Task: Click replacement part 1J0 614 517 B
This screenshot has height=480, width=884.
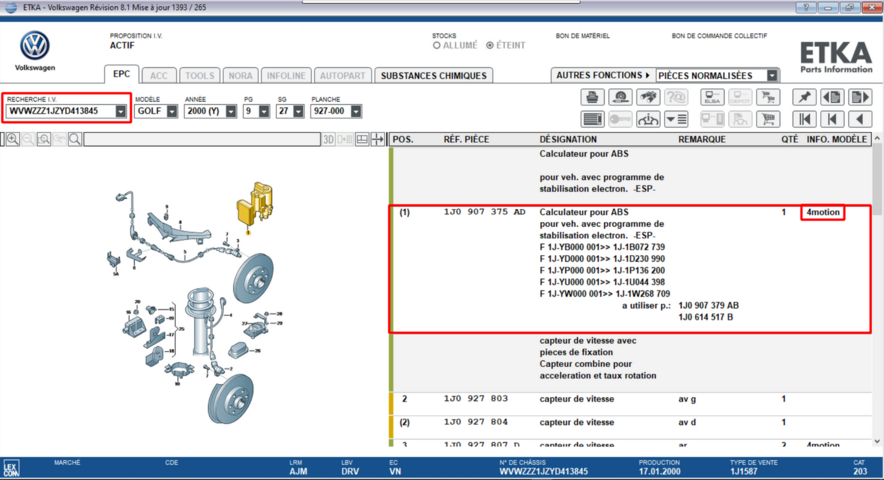Action: coord(705,317)
